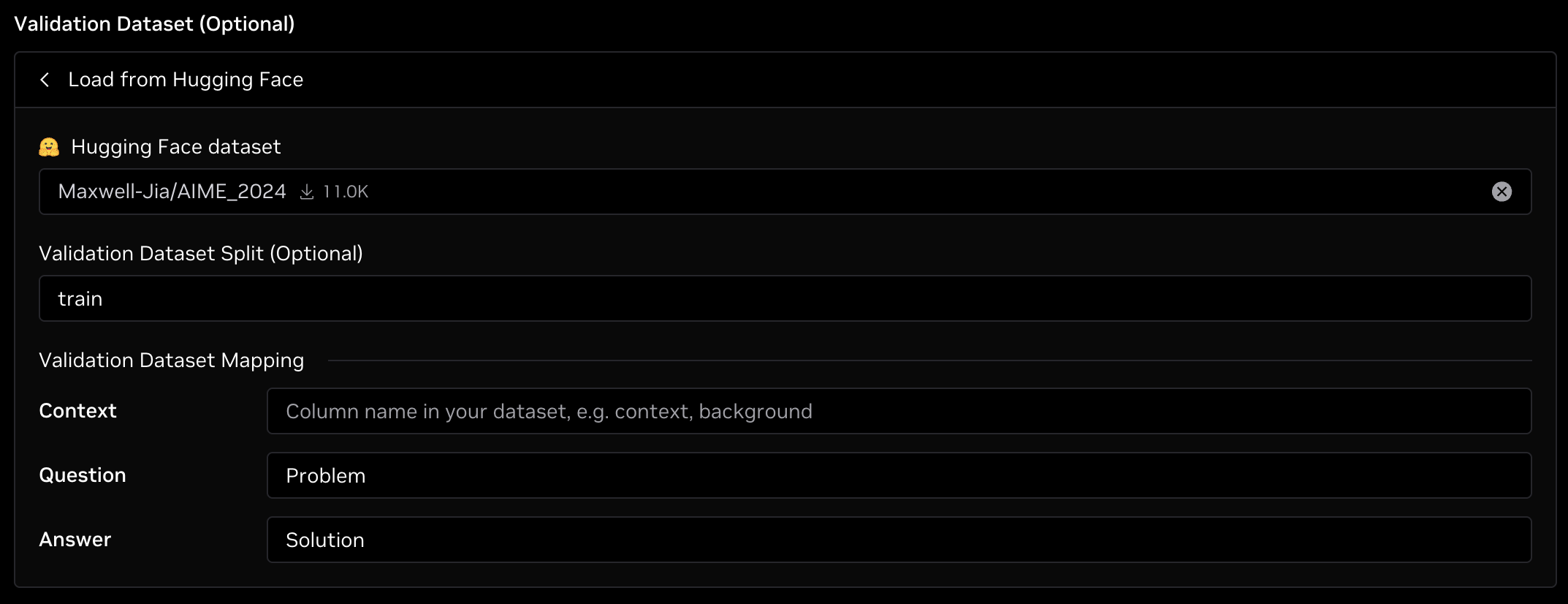This screenshot has height=604, width=1568.
Task: Click the Validation Dataset Split (Optional) label
Action: 200,254
